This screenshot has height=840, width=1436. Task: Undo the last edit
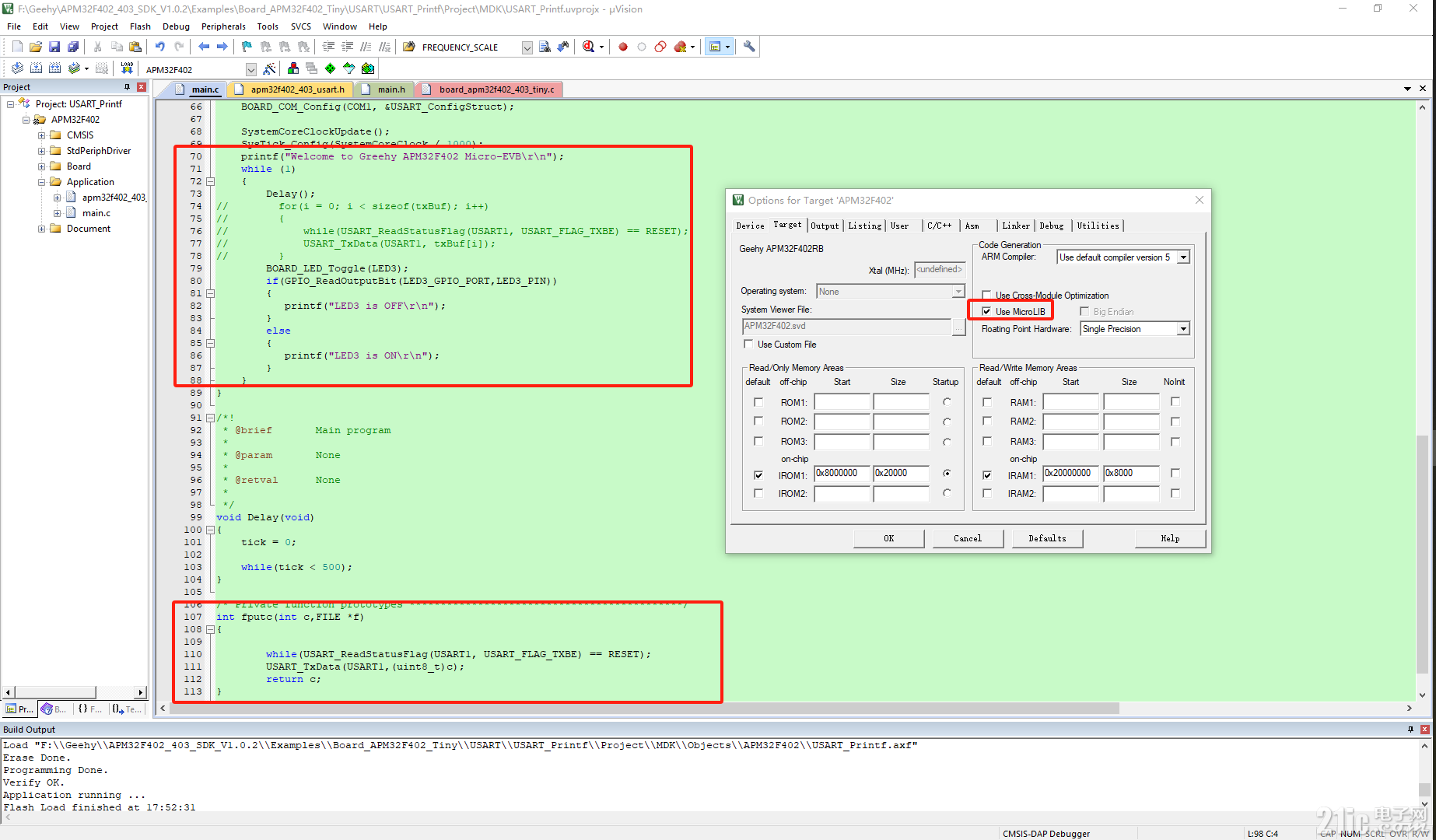159,47
